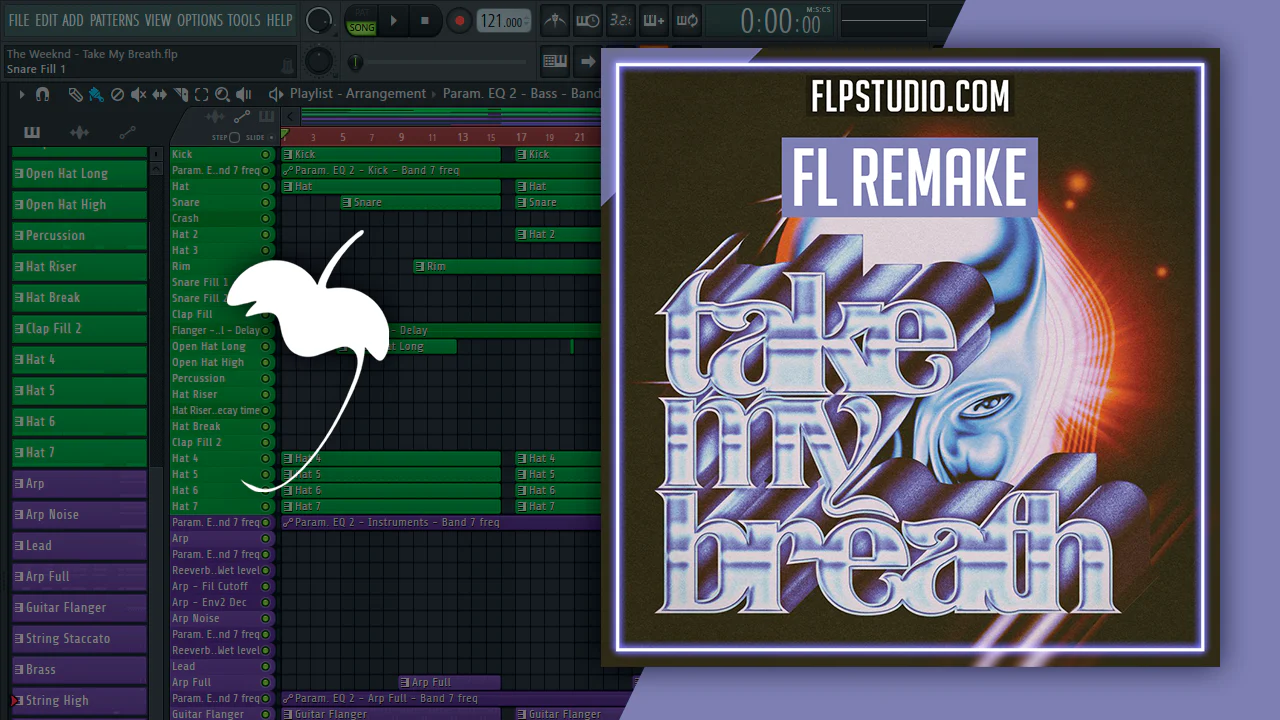Open the TOOLS menu
This screenshot has width=1280, height=720.
pyautogui.click(x=244, y=20)
